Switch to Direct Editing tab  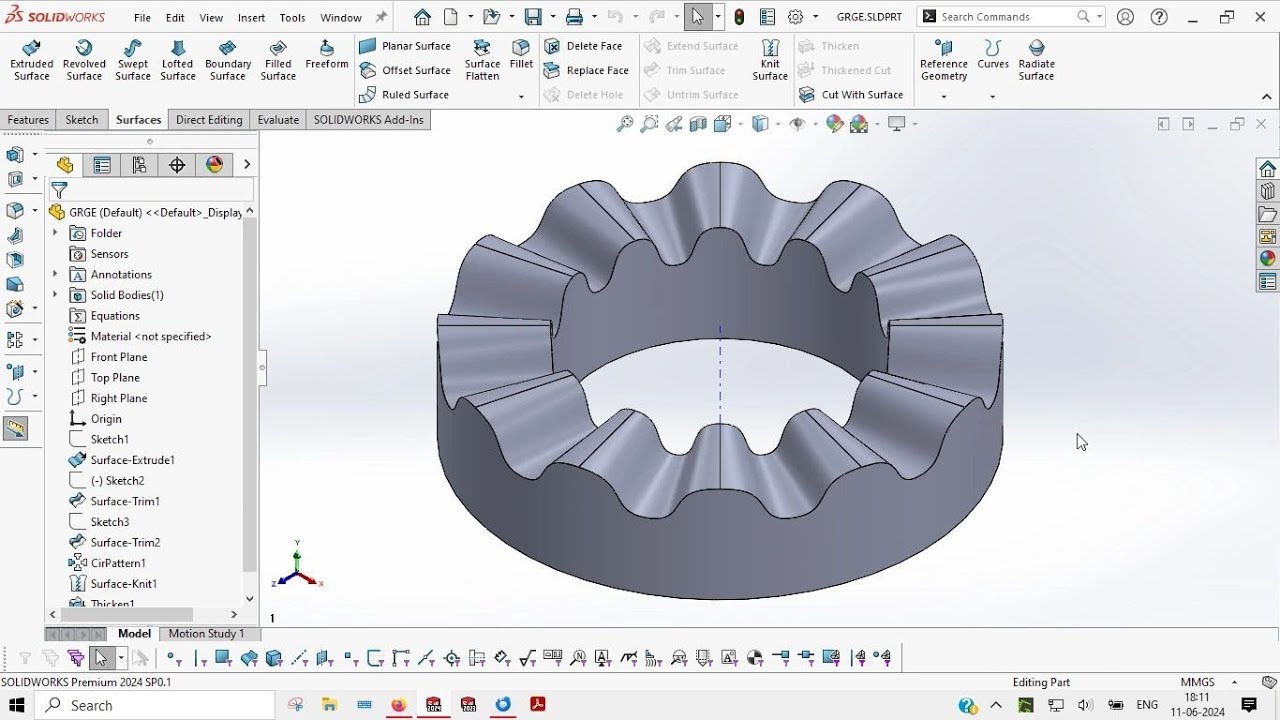209,120
